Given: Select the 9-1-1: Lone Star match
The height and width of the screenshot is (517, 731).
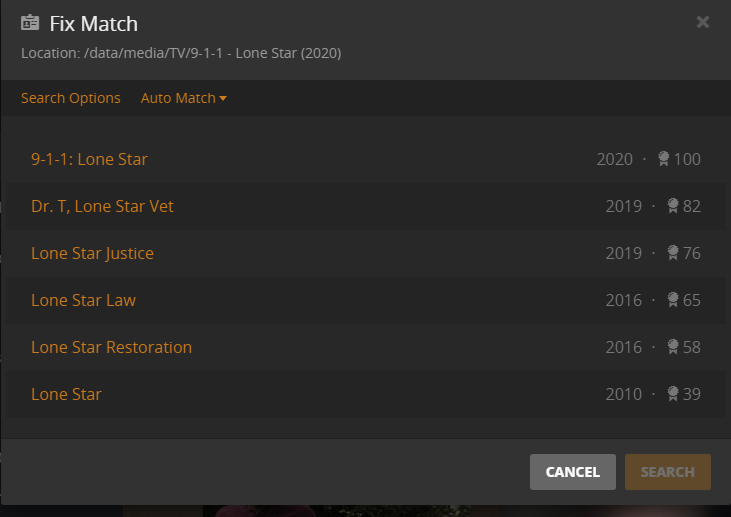Looking at the screenshot, I should (89, 159).
